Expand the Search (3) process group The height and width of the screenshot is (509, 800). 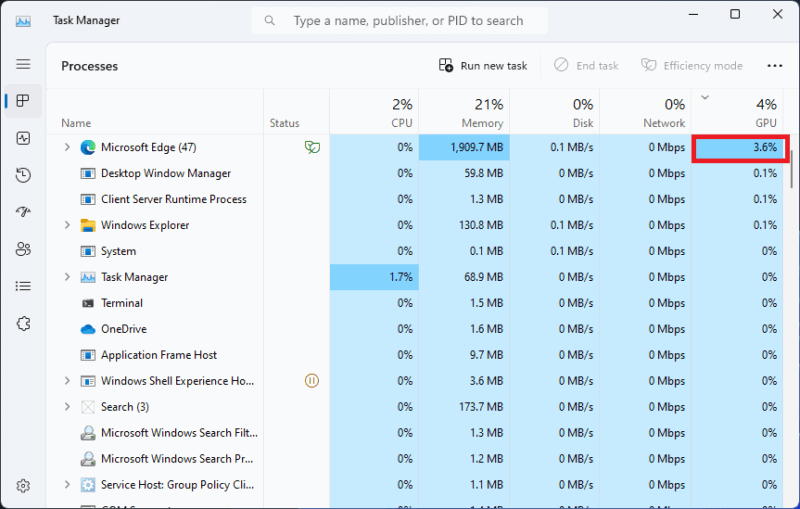[67, 406]
